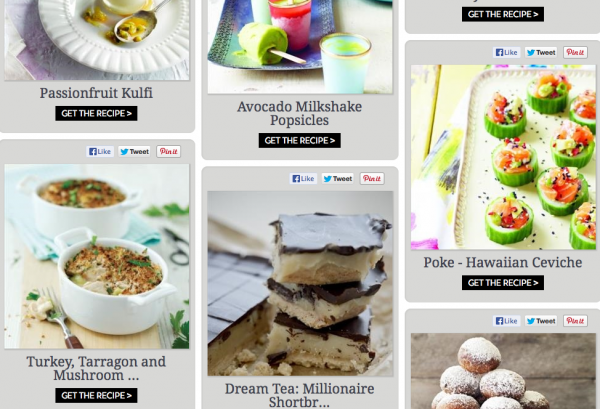The width and height of the screenshot is (600, 409).
Task: Open the Poke cucumber cups photo
Action: tap(503, 157)
